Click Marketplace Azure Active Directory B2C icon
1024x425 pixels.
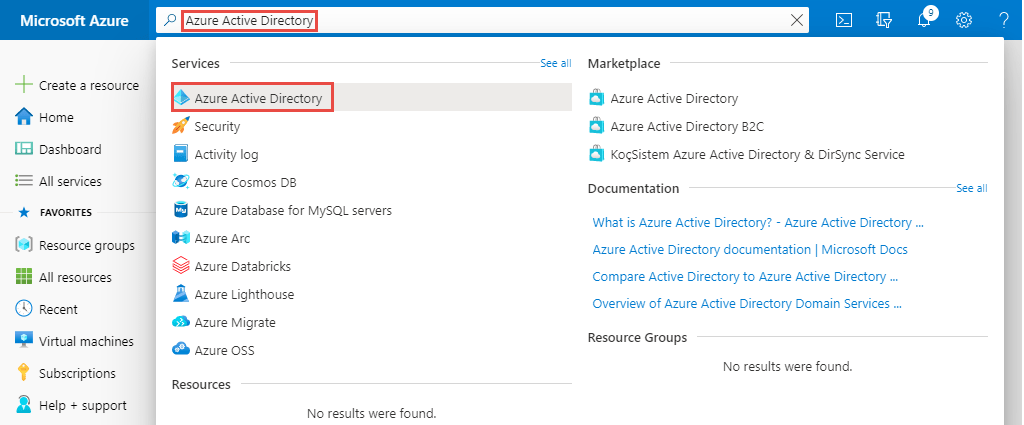tap(597, 126)
